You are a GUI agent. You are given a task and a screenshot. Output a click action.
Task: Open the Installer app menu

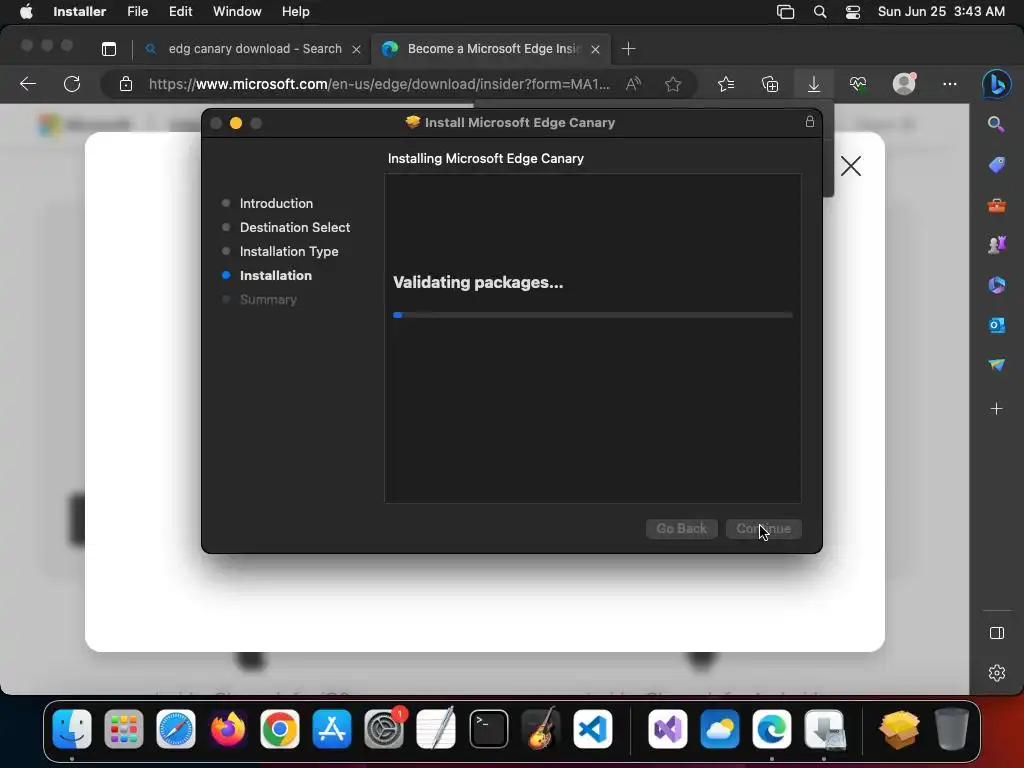pyautogui.click(x=80, y=12)
